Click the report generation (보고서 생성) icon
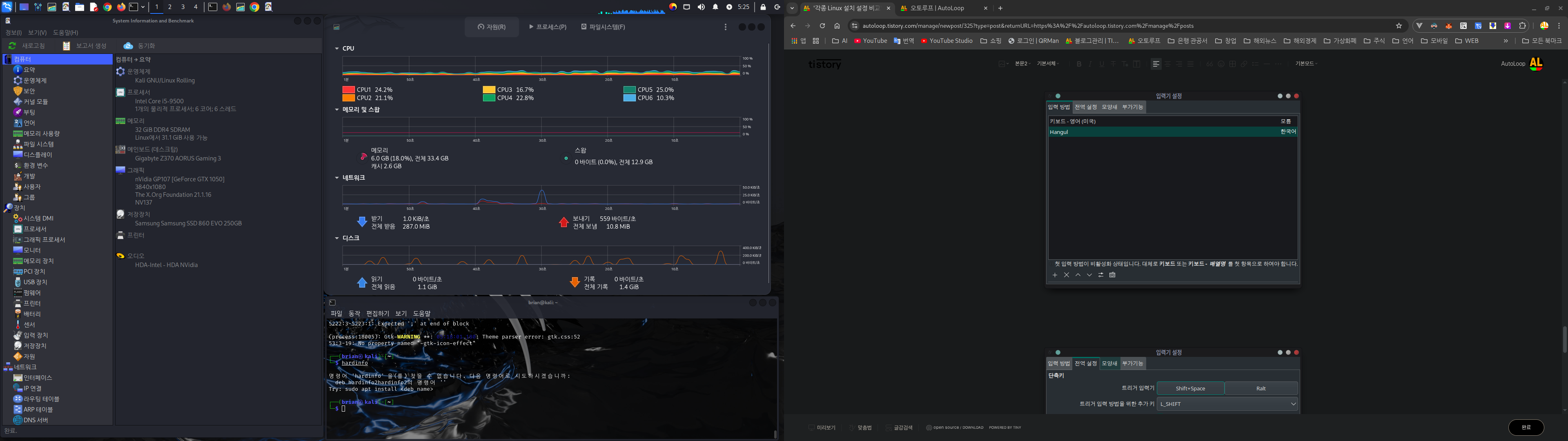Image resolution: width=1568 pixels, height=441 pixels. (x=66, y=46)
